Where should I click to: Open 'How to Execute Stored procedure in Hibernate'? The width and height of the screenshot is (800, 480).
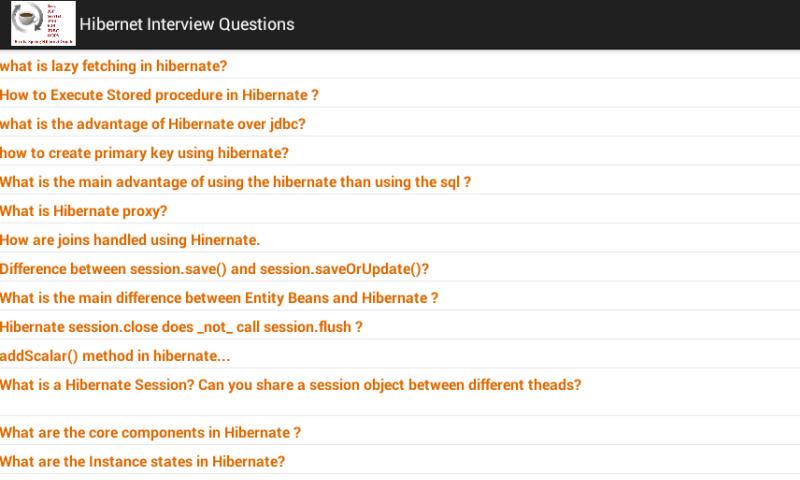tap(160, 95)
